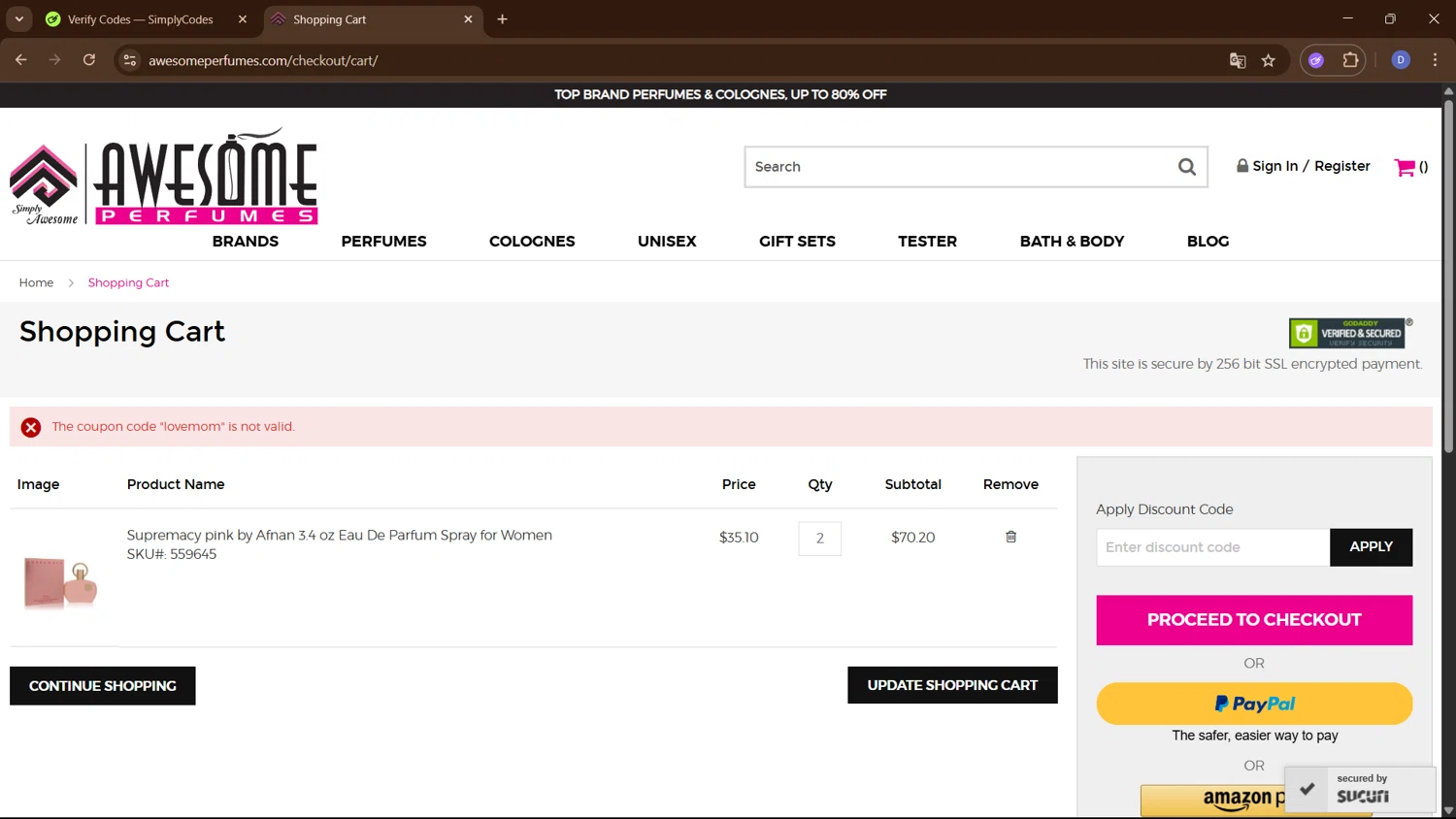Click the top promo banner text
Screen dimensions: 1456x819
pos(720,94)
